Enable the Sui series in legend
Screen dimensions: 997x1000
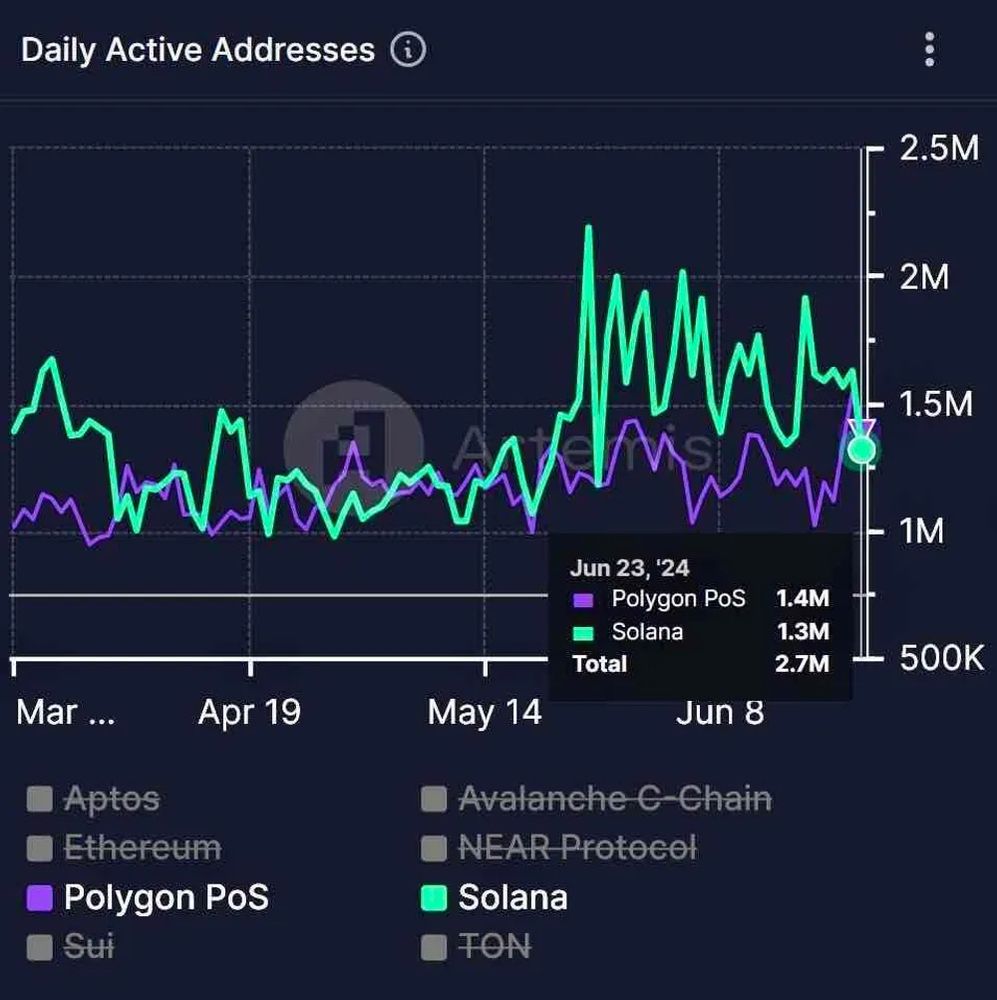(71, 946)
